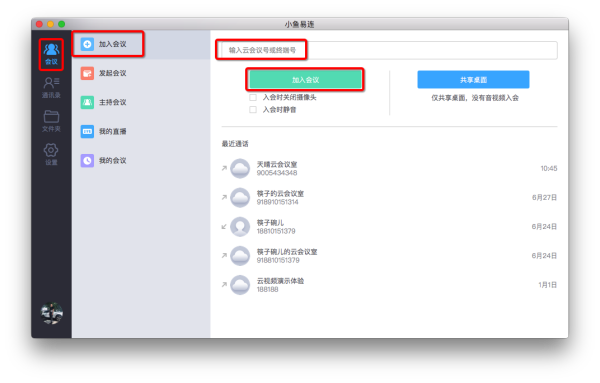Enable 入会时关闭摄像头 checkbox
The image size is (600, 383).
253,98
